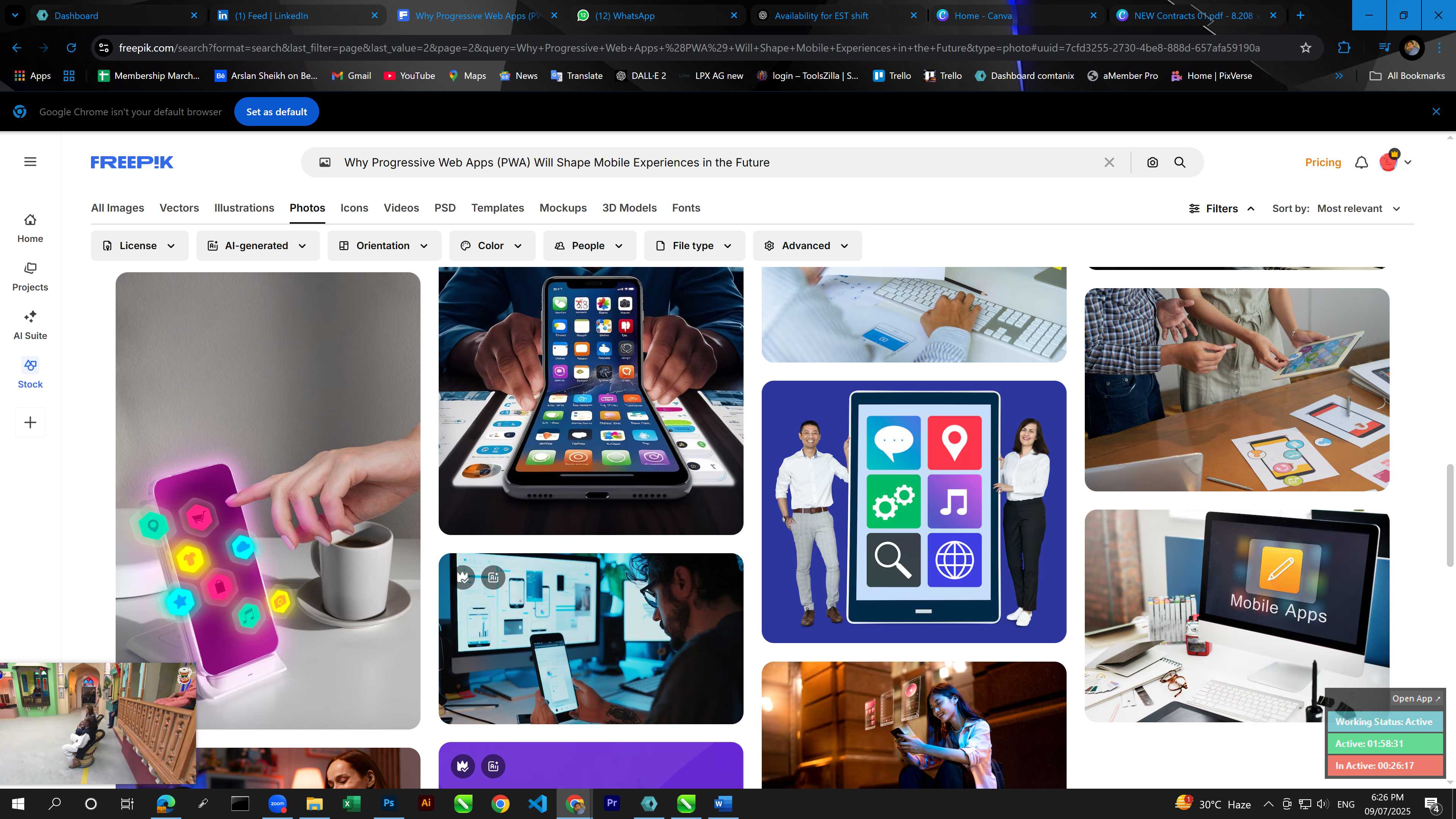Open Visual Studio Code from taskbar
Viewport: 1456px width, 819px height.
(x=538, y=803)
